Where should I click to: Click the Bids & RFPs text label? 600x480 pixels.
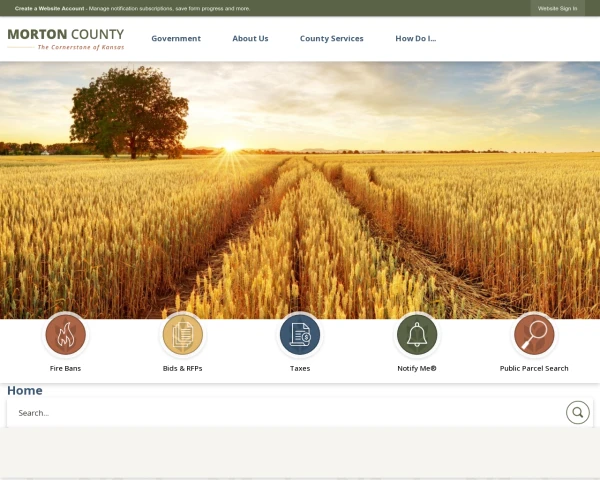[183, 368]
